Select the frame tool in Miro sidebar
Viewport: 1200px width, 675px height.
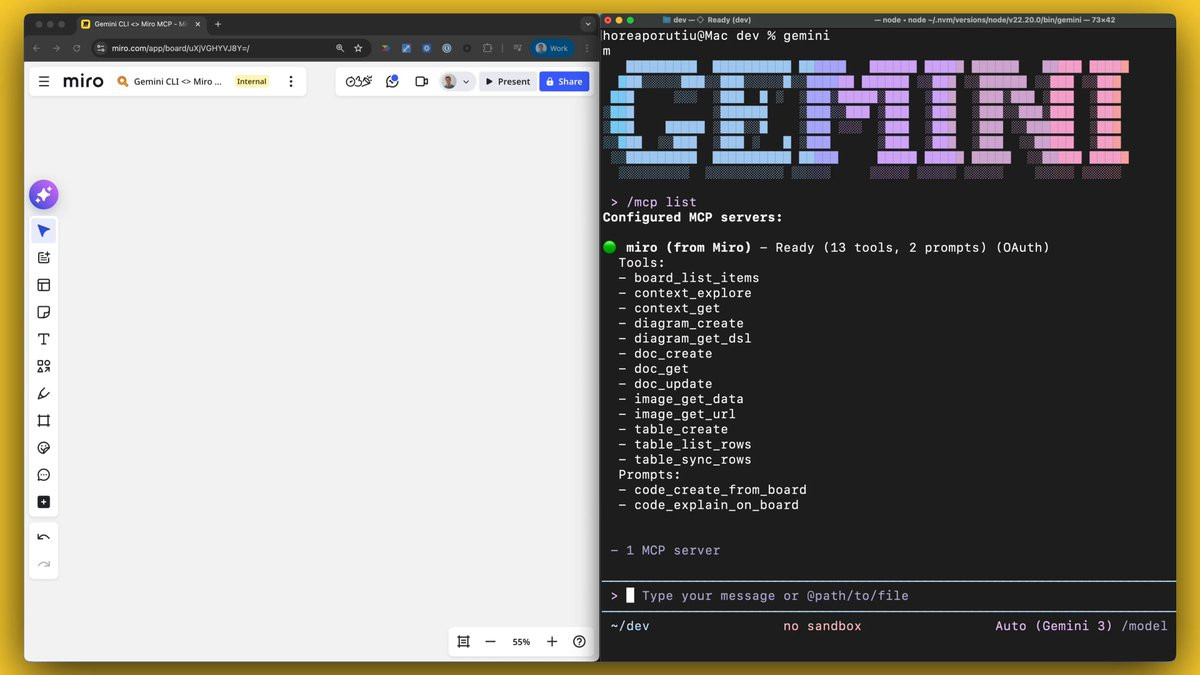(x=44, y=421)
